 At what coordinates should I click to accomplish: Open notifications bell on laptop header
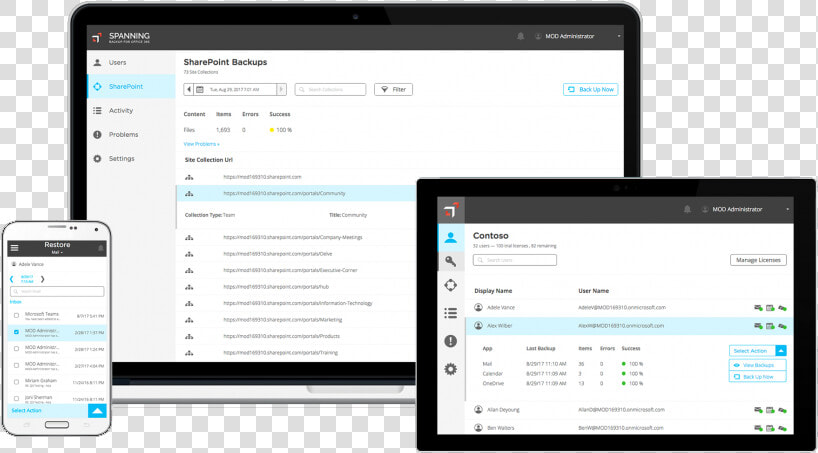coord(520,37)
